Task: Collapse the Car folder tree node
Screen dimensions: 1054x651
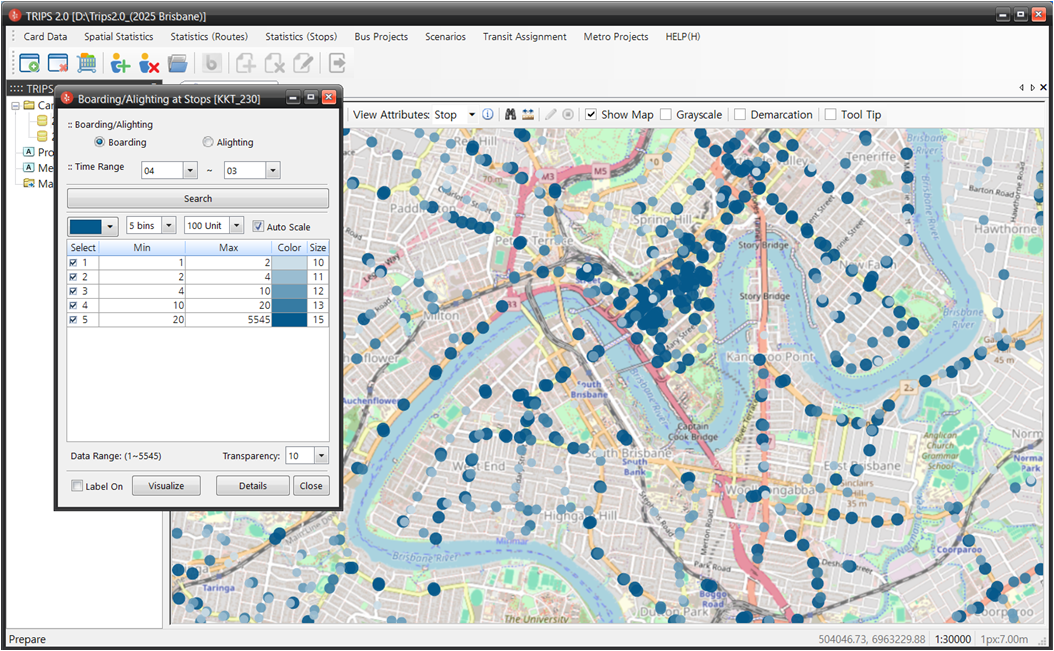Action: pyautogui.click(x=15, y=106)
